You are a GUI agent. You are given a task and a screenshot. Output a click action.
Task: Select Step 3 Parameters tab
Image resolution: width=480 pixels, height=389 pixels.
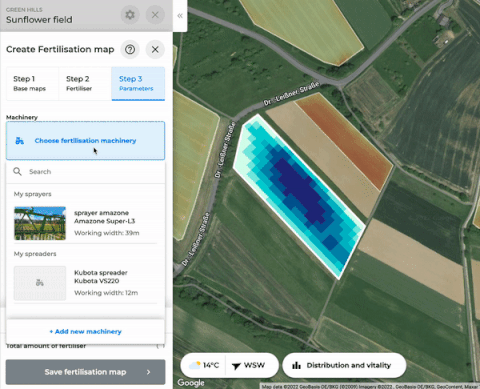click(x=138, y=83)
